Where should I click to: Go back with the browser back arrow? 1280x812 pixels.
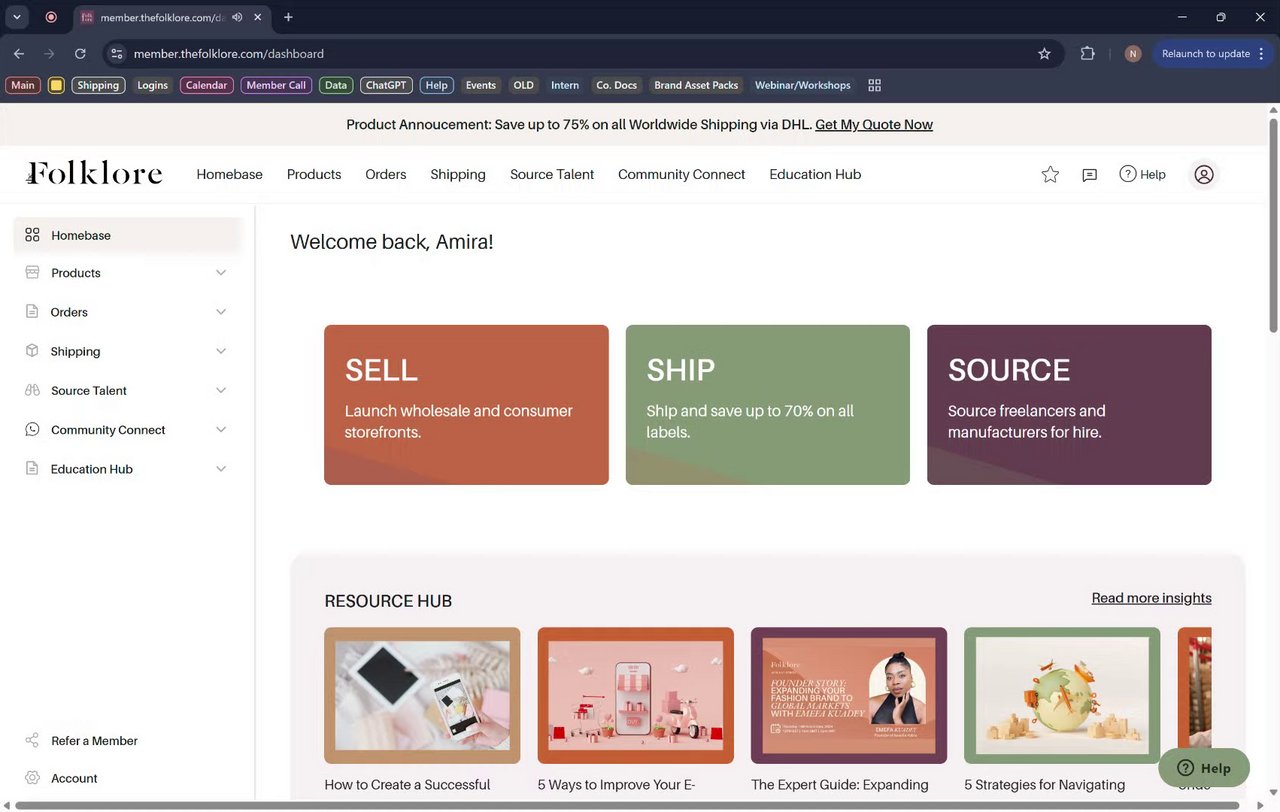pos(19,54)
